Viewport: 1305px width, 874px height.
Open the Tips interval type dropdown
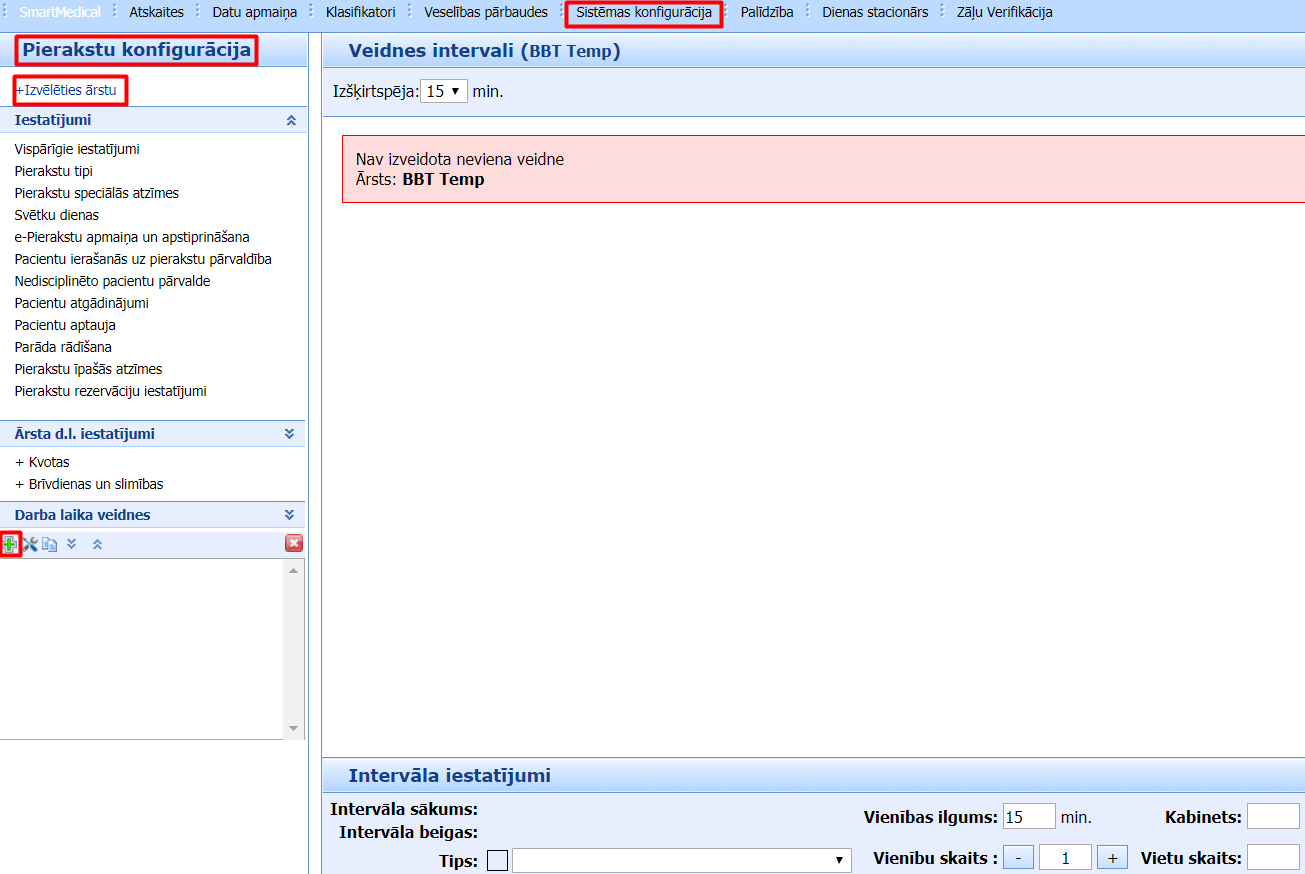tap(681, 860)
